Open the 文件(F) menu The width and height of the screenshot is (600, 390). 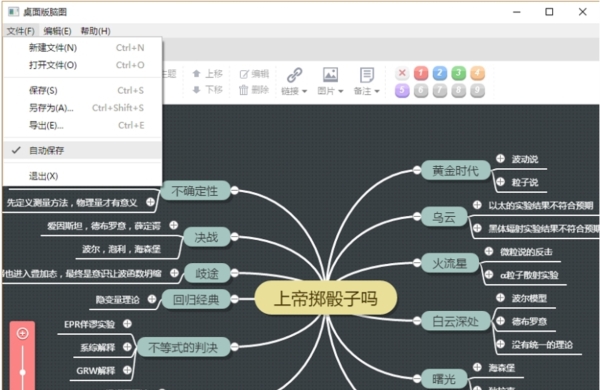point(21,31)
